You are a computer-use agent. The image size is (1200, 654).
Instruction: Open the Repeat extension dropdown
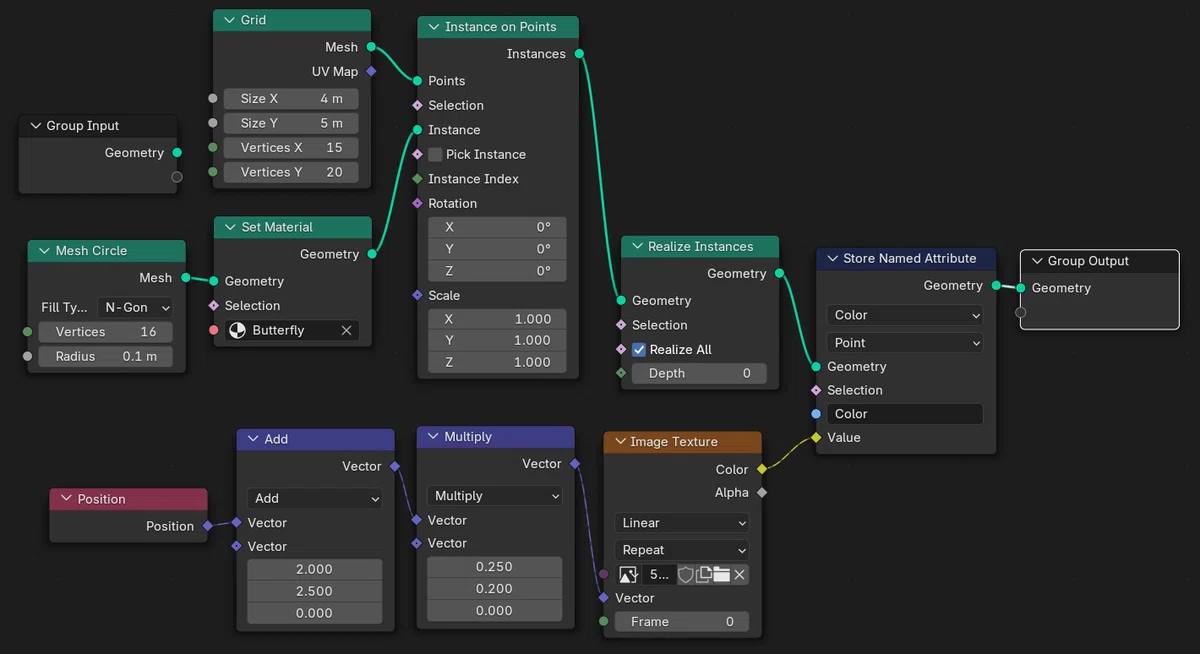[682, 550]
